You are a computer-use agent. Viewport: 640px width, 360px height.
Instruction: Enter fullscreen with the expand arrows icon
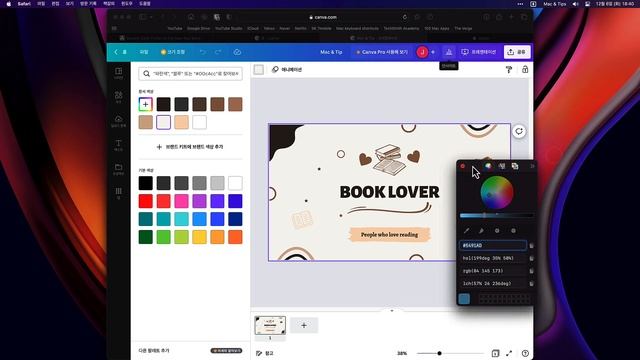tap(509, 353)
